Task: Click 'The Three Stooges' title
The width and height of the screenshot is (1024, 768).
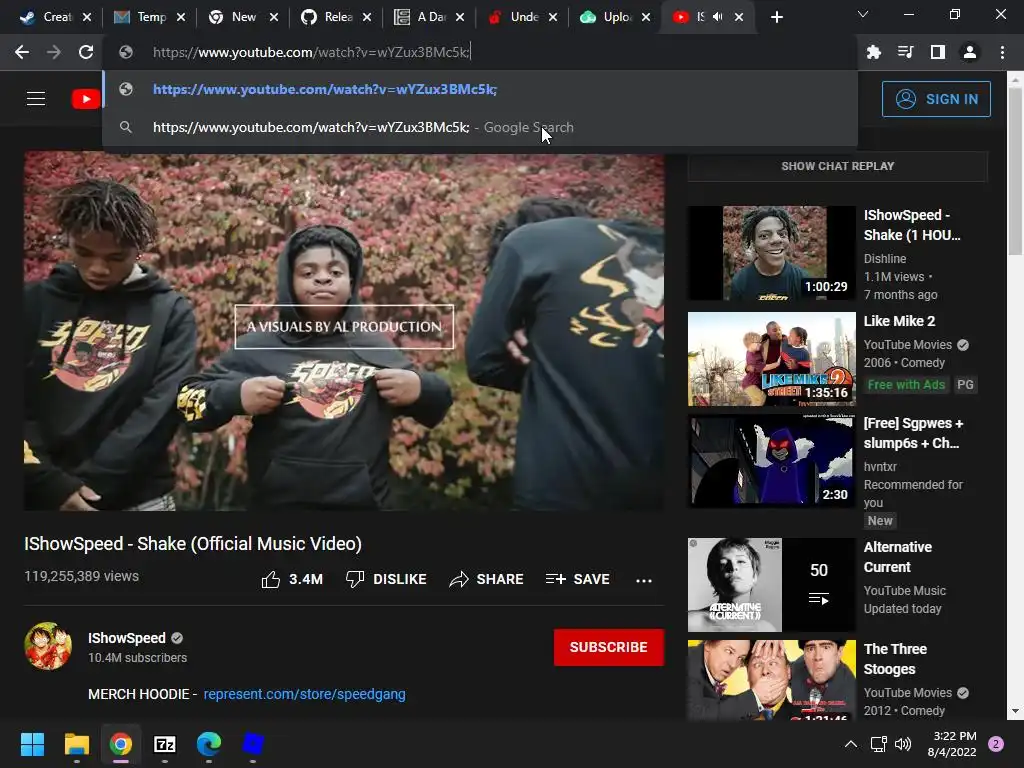Action: point(895,659)
